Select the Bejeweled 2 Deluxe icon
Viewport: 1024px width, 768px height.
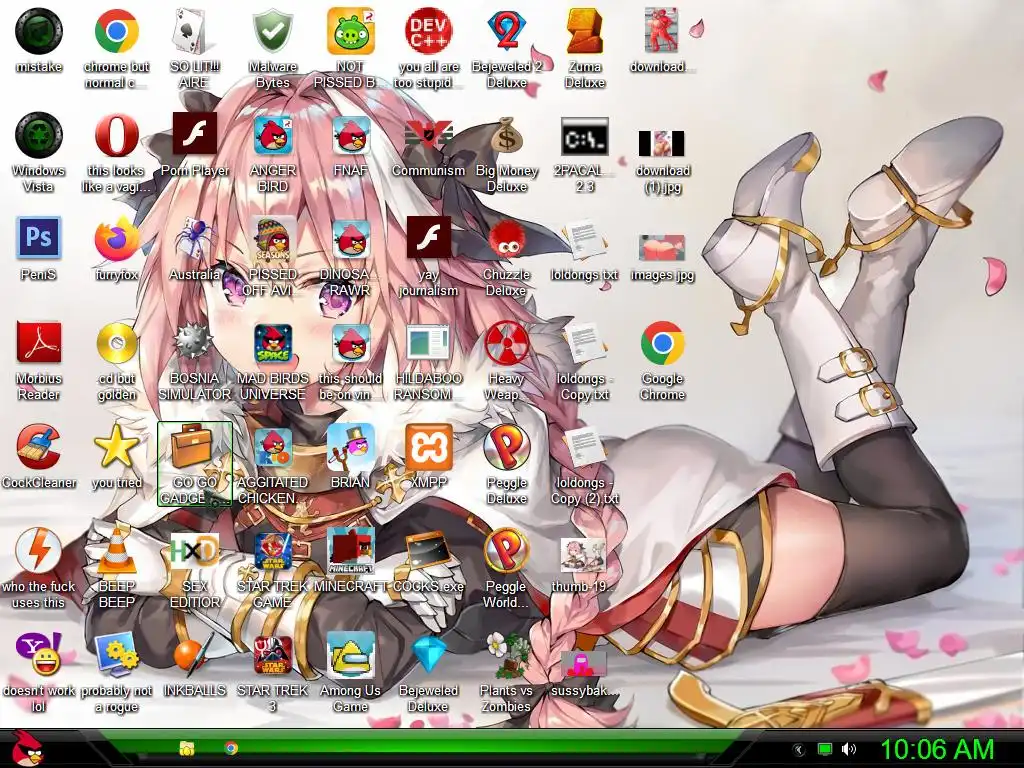coord(507,31)
